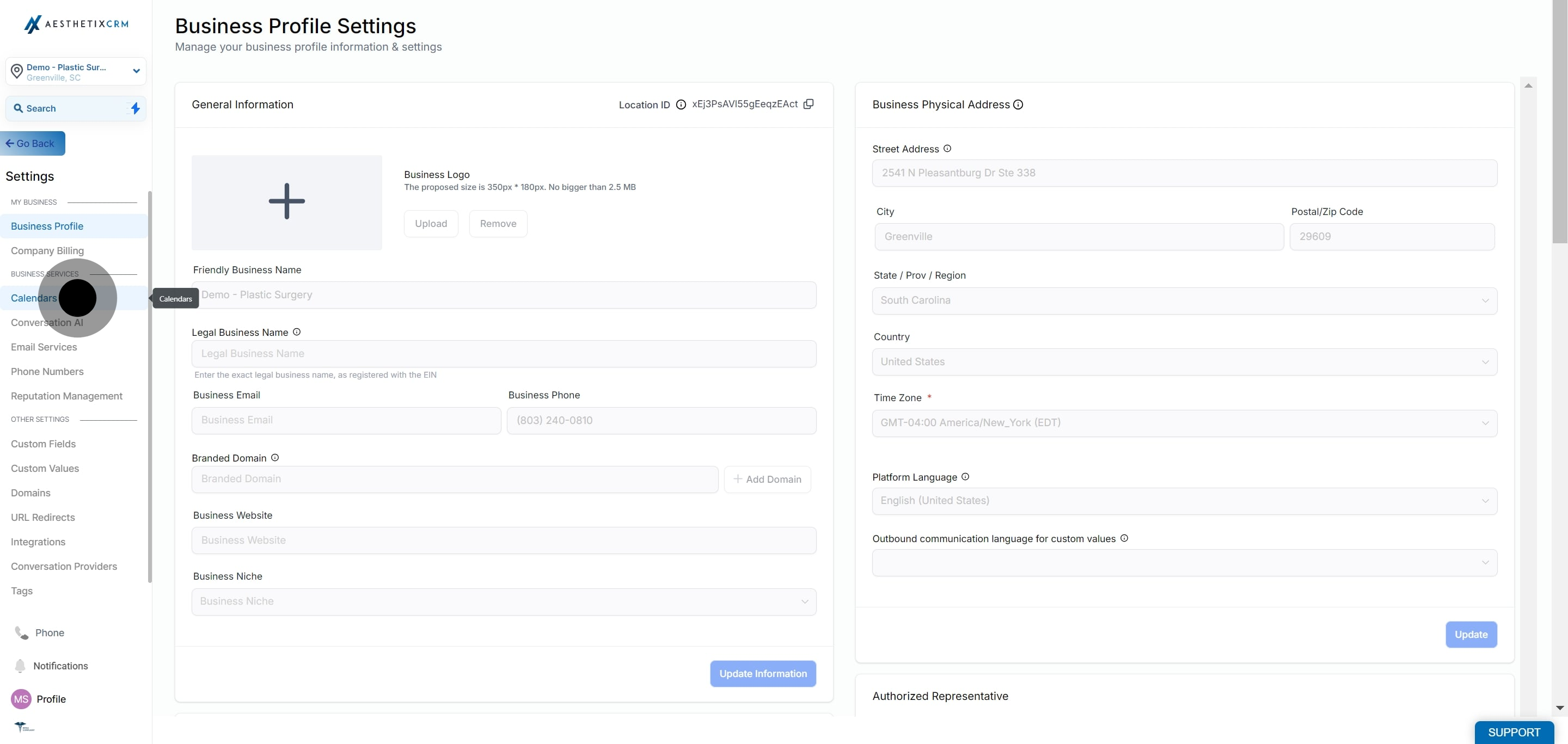Click the MS profile avatar
1568x744 pixels.
point(21,699)
